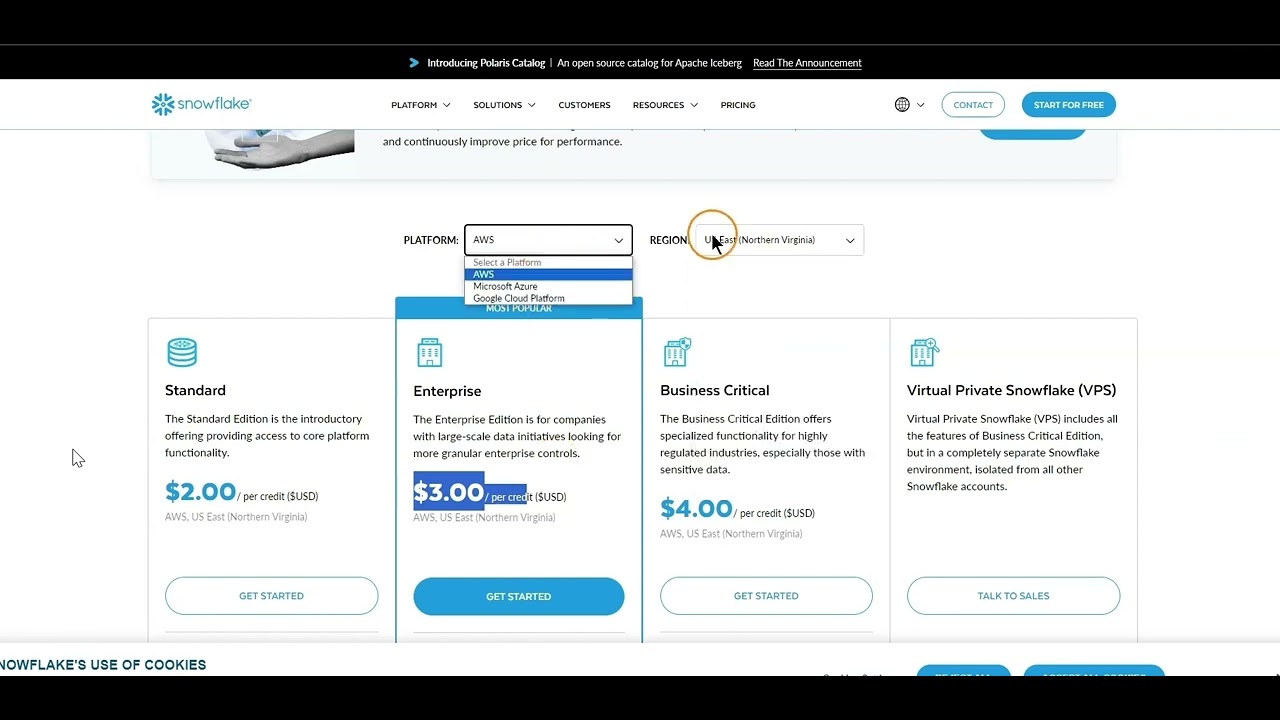This screenshot has width=1280, height=720.
Task: Go to PRICING in the top navigation
Action: 738,105
